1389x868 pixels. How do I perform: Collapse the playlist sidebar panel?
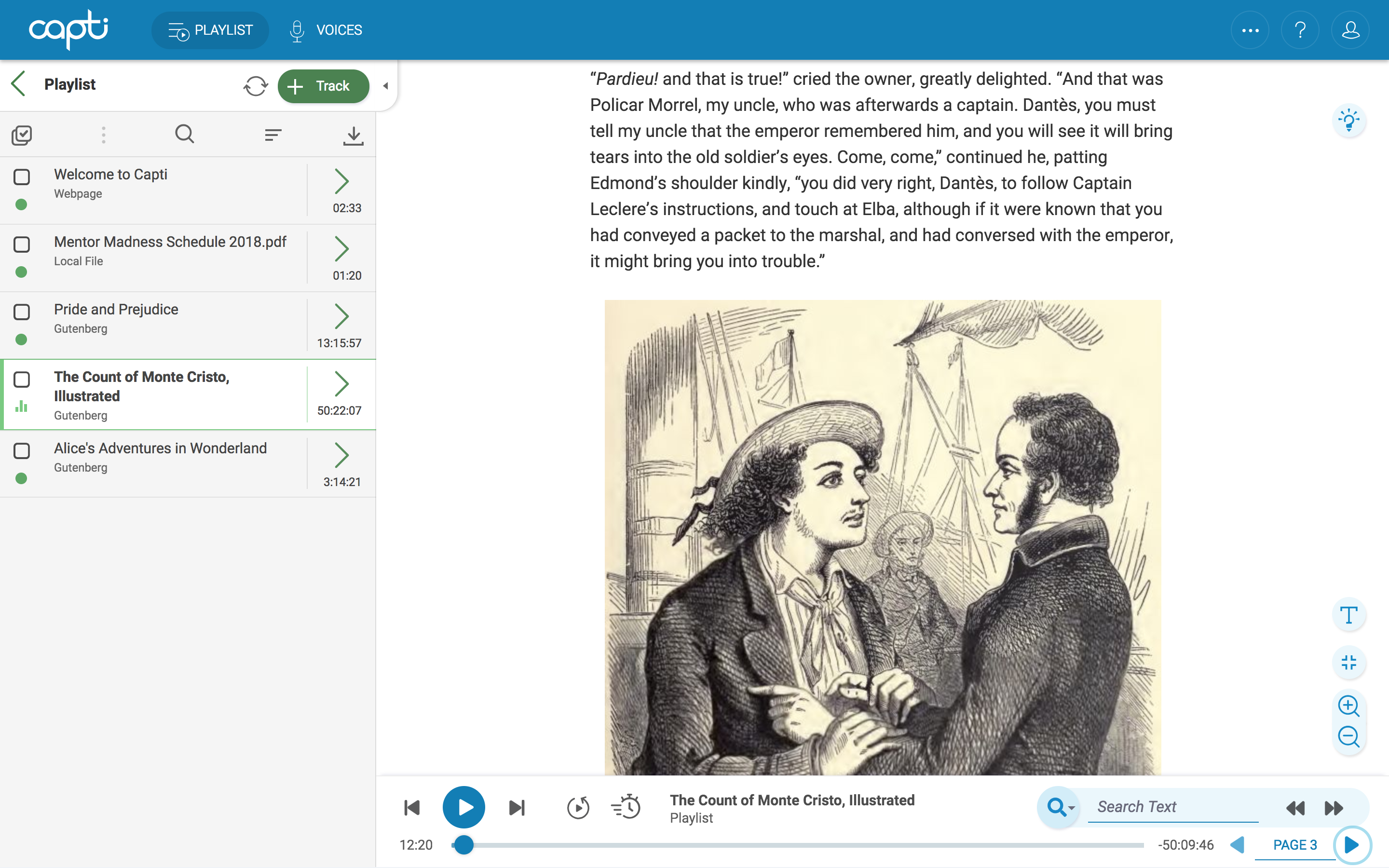[x=386, y=86]
